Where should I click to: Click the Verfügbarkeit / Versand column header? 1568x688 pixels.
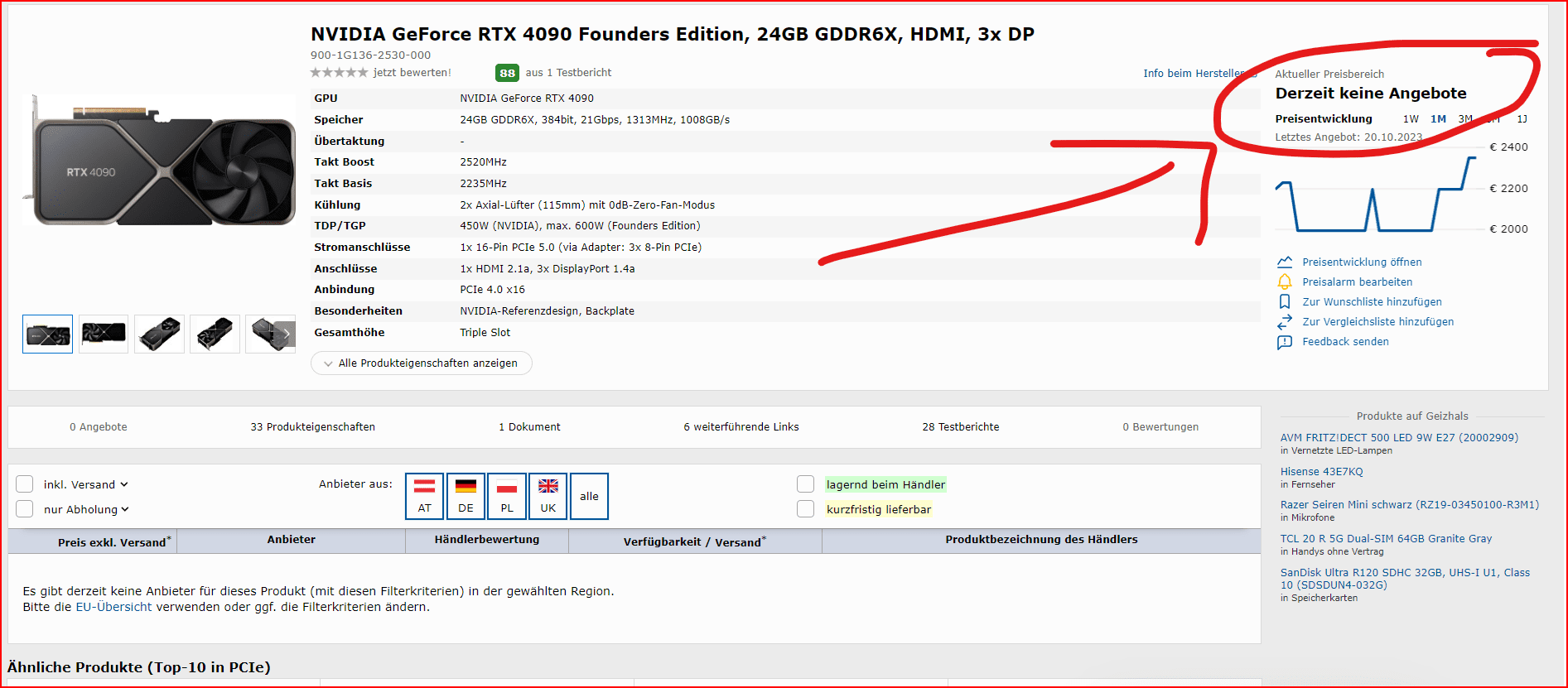(694, 541)
